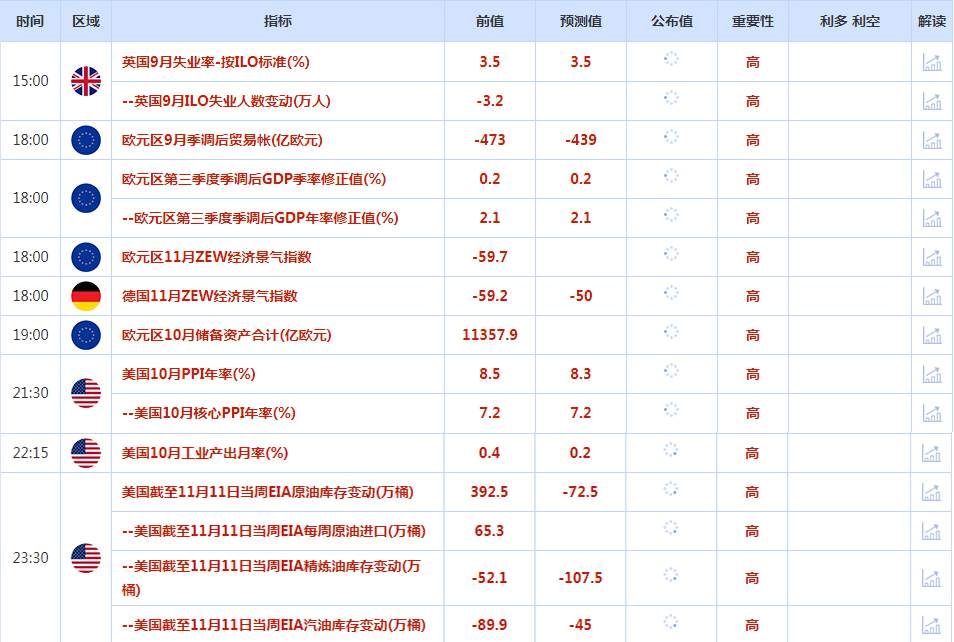Open indicator 美国10月PPI年率(%)
The image size is (954, 642).
(x=188, y=374)
